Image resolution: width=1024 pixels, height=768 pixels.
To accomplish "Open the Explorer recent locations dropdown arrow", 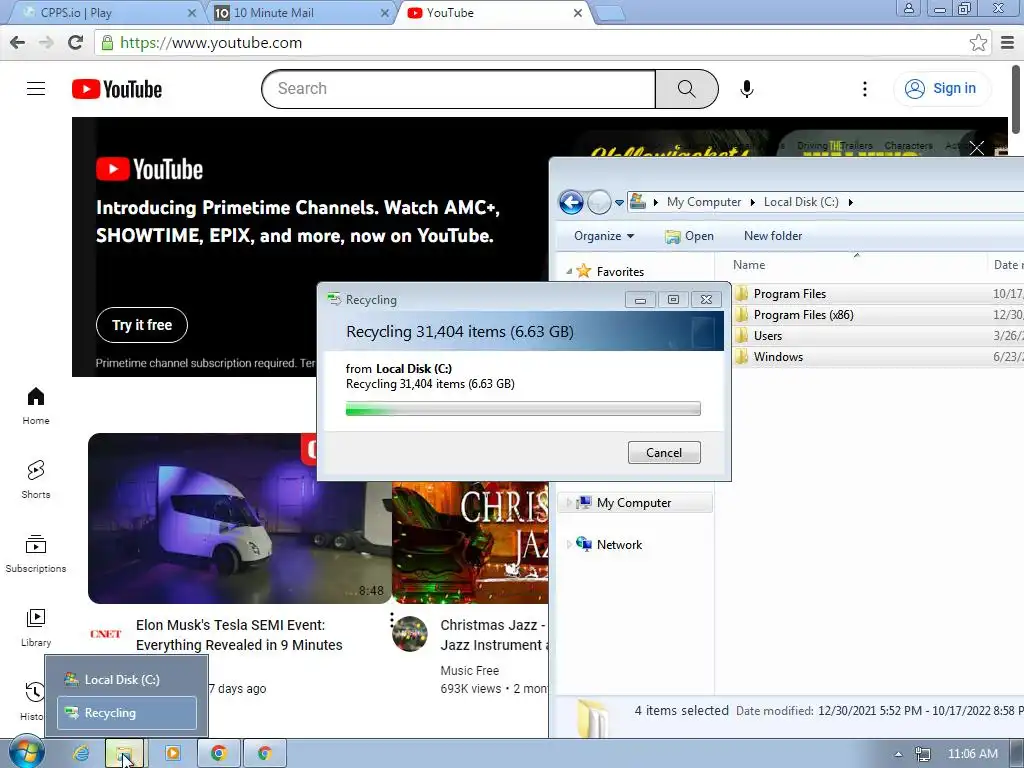I will pyautogui.click(x=619, y=202).
